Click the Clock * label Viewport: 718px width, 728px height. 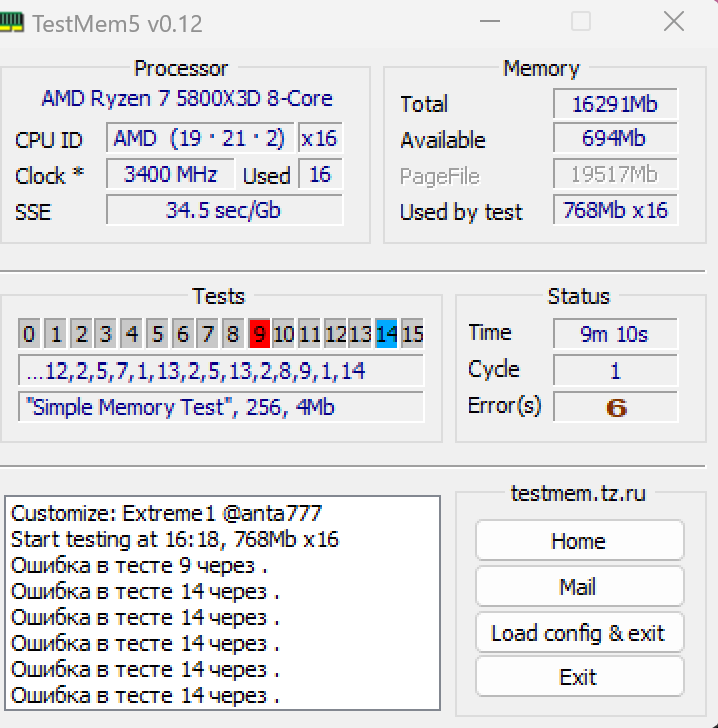click(49, 176)
